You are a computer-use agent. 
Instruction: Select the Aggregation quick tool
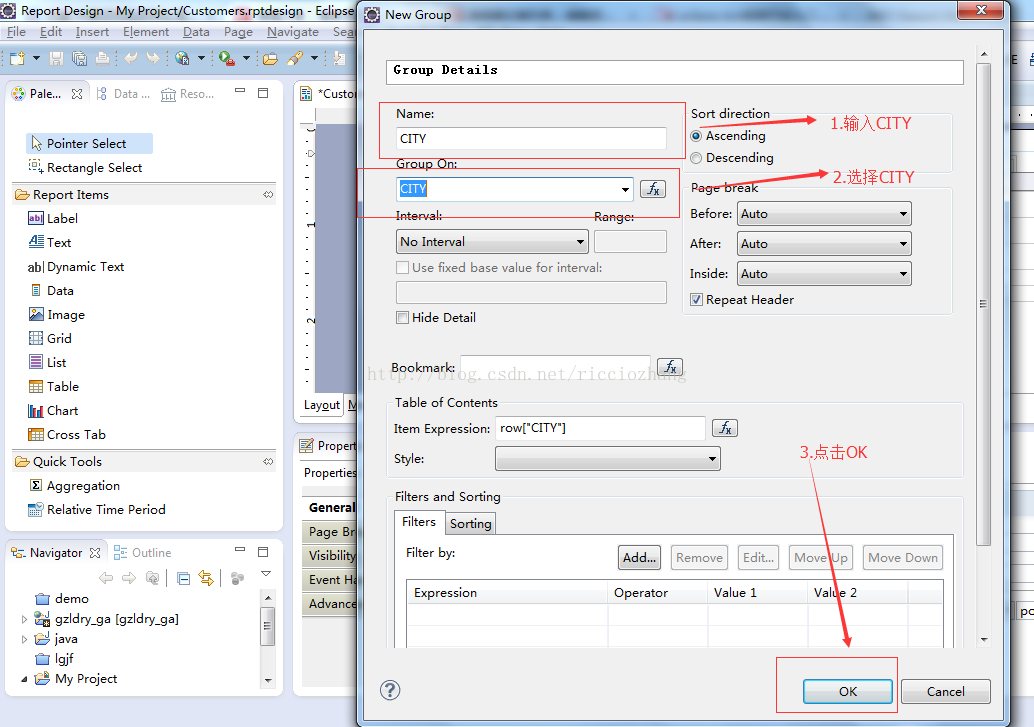pos(75,486)
